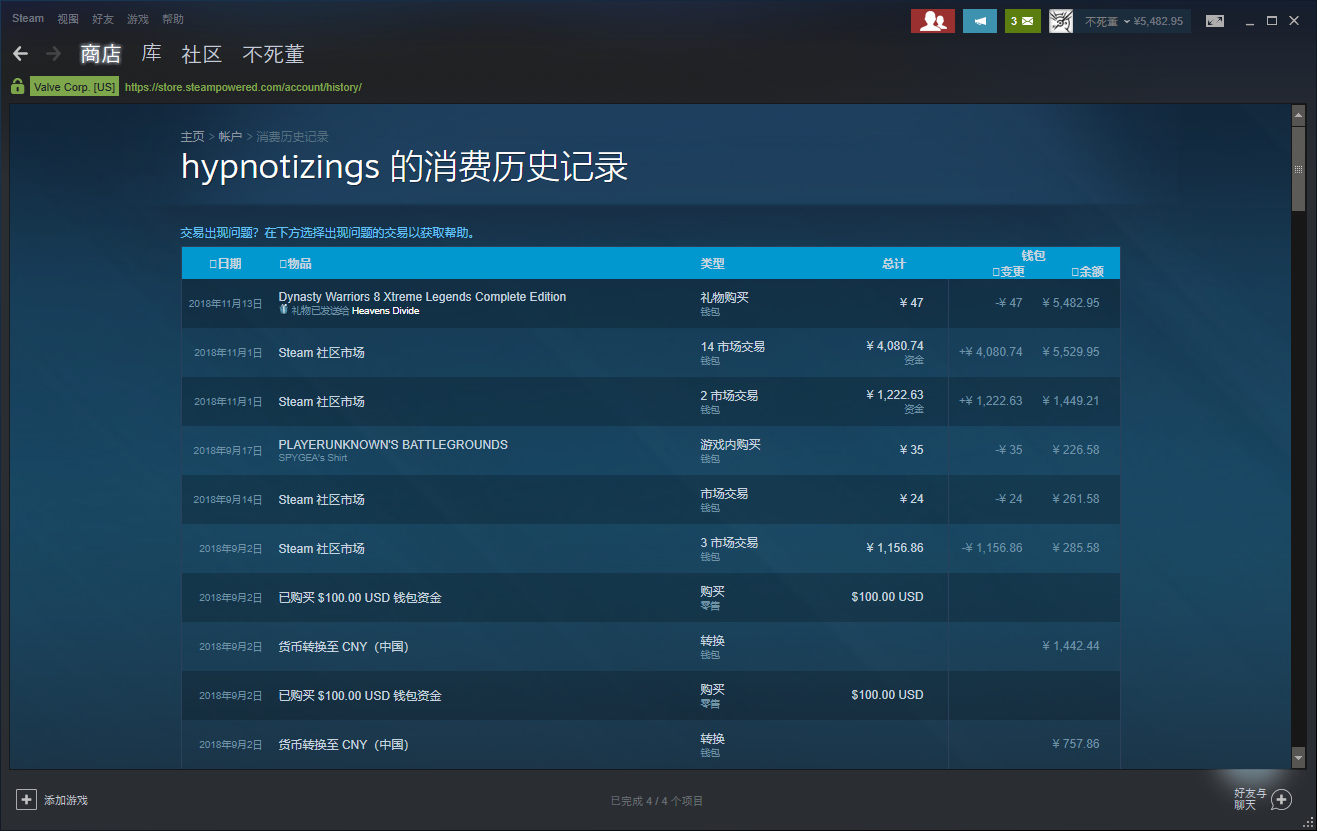1317x831 pixels.
Task: Click 添加游戏 at the bottom left
Action: (x=66, y=800)
